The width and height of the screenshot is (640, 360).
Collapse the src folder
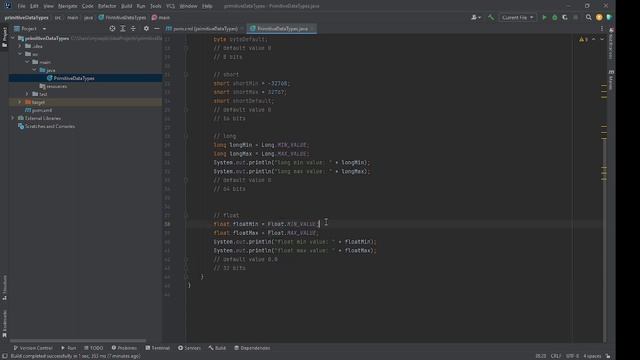[x=20, y=54]
